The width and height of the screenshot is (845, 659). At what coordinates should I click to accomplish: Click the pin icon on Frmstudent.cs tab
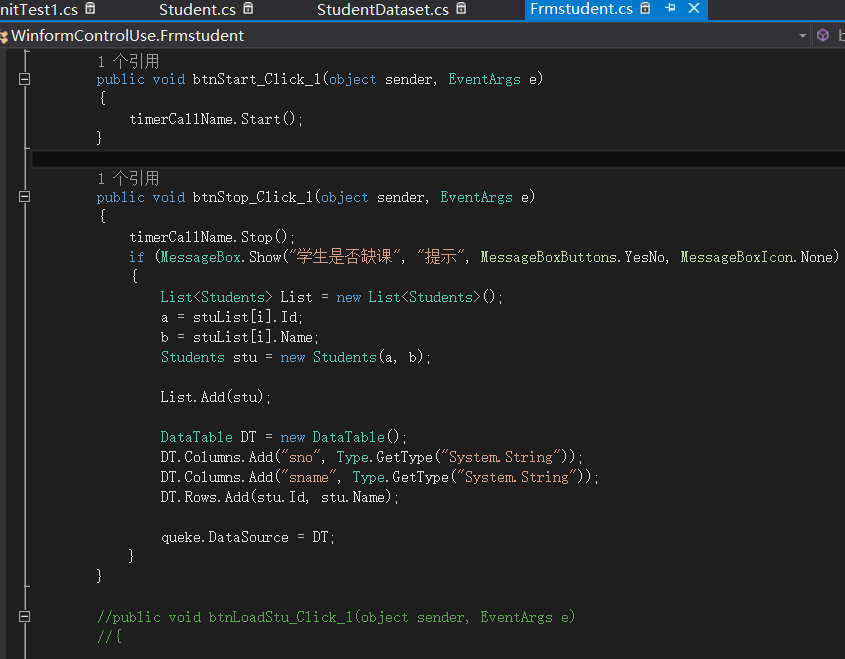point(670,8)
